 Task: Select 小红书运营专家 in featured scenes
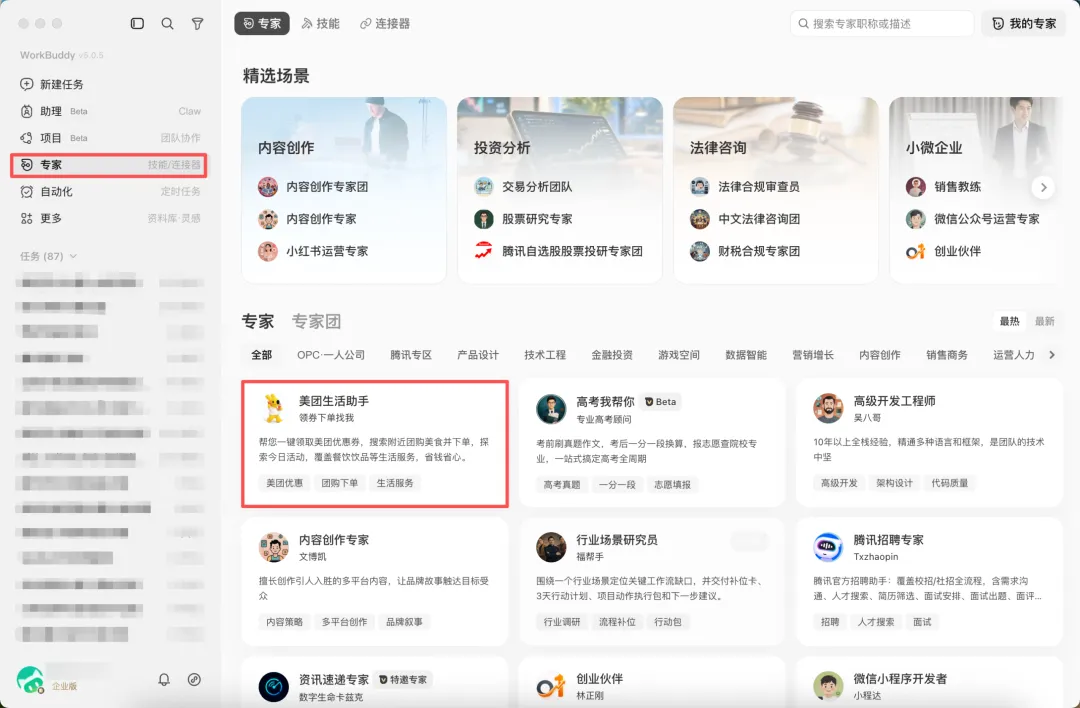coord(313,251)
